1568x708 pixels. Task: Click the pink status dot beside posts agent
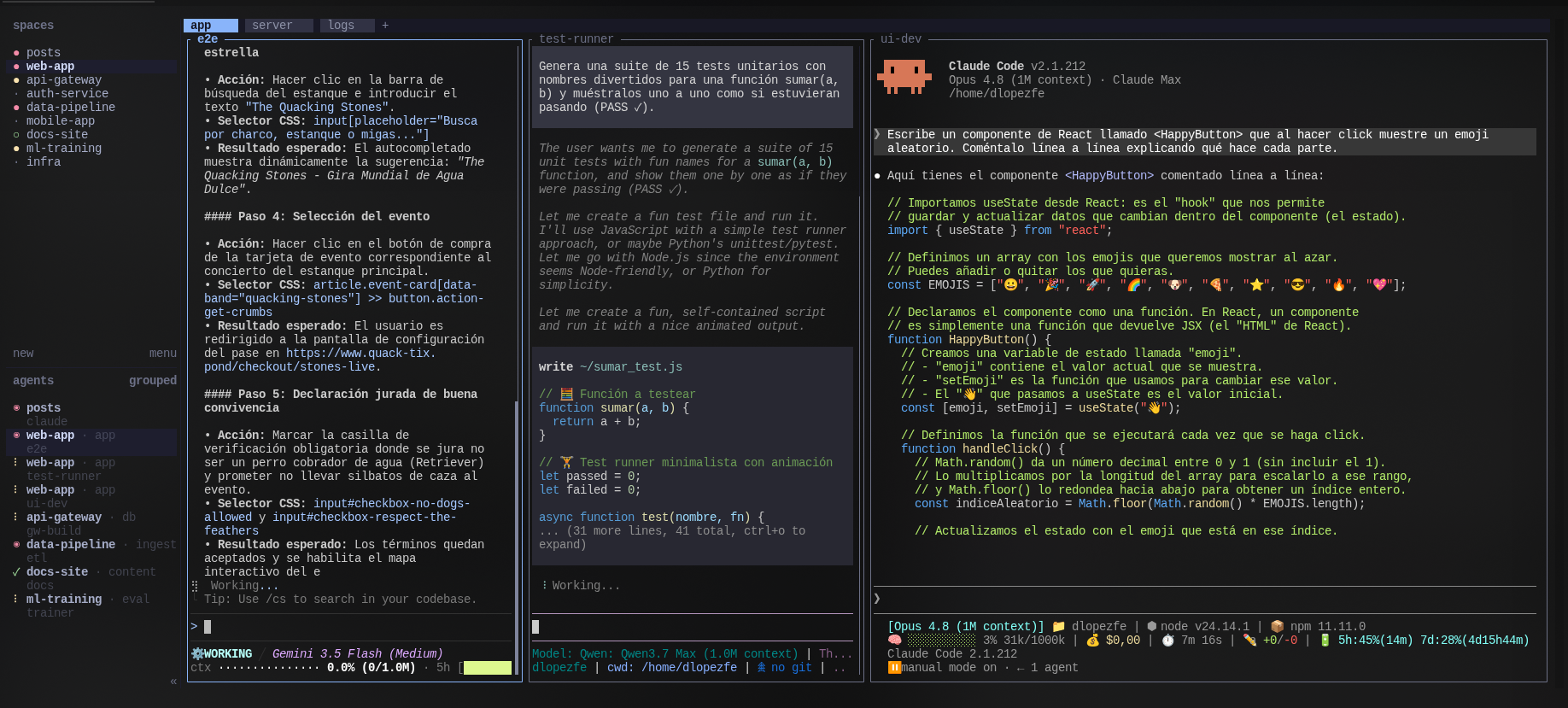pos(16,408)
